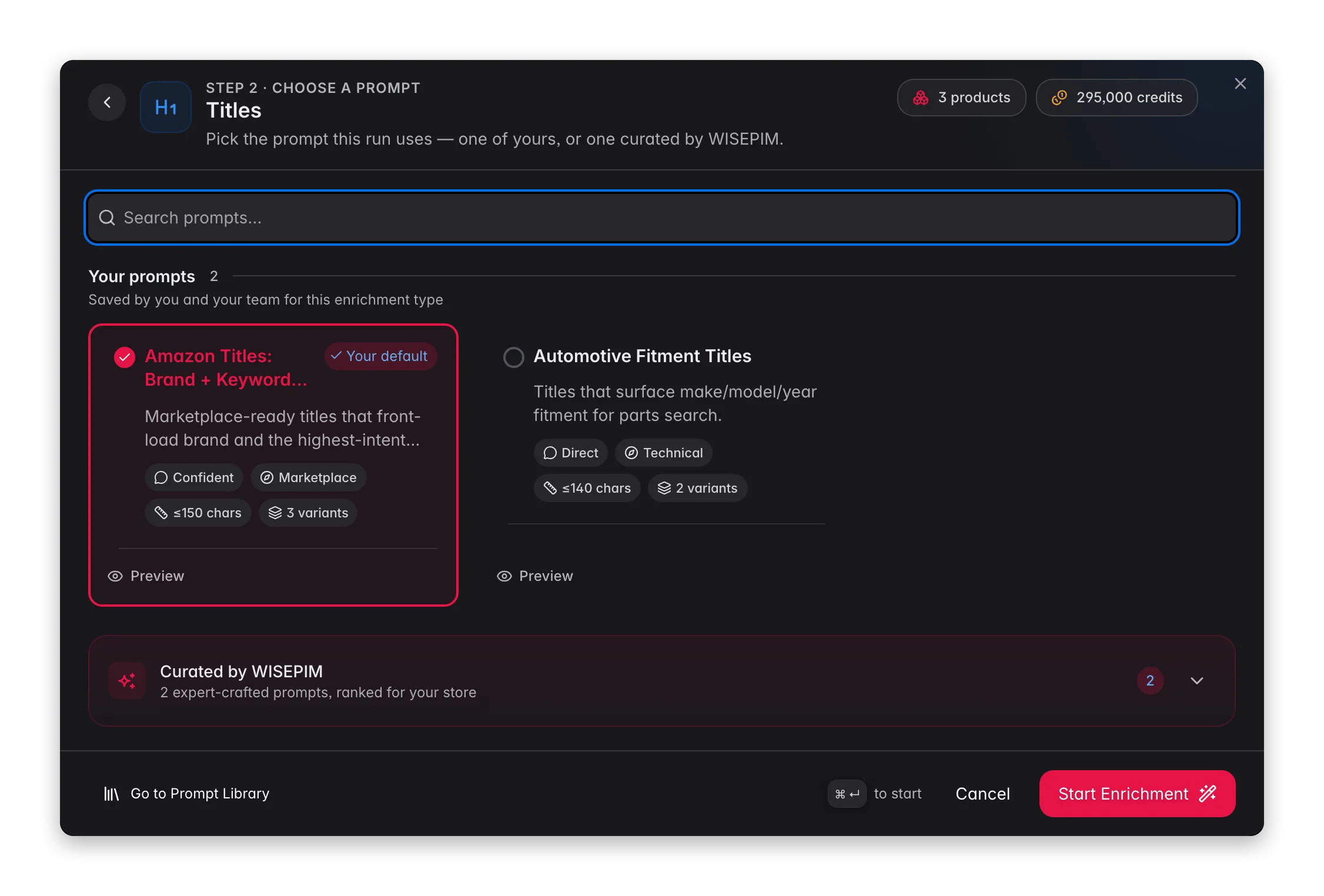Click the 3 products pill
The image size is (1324, 896).
[962, 98]
